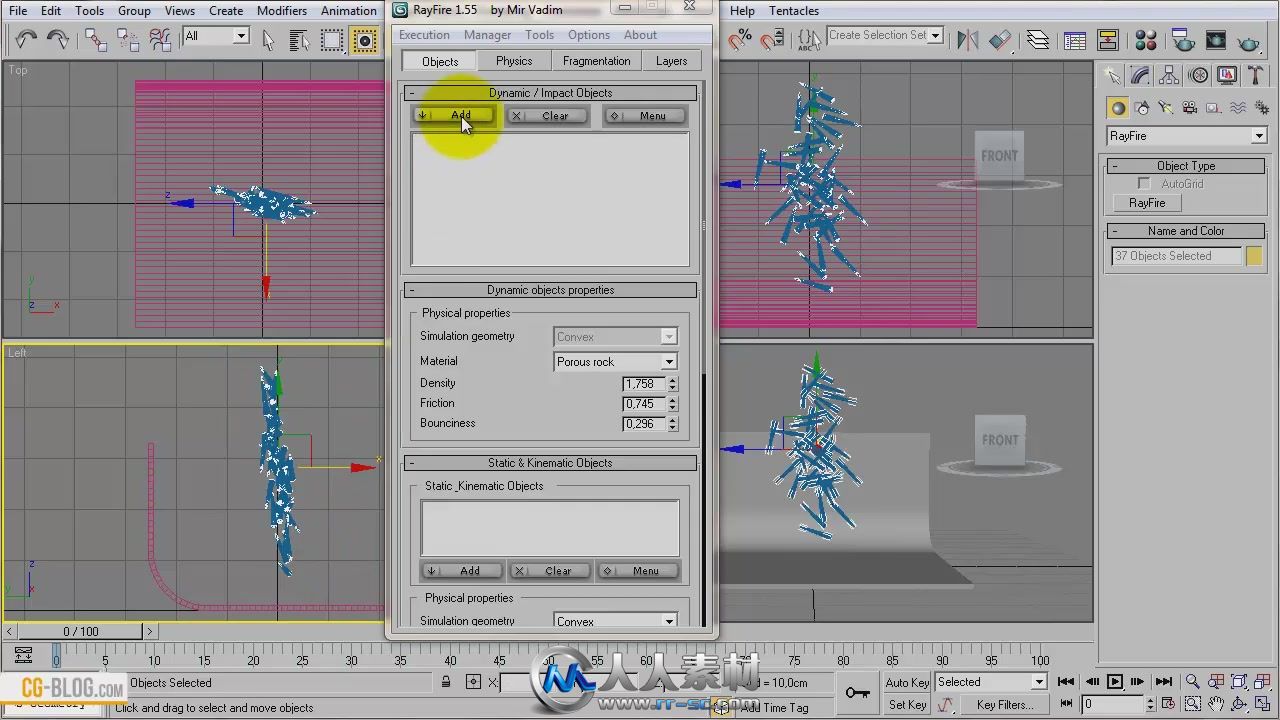Click the Undo arrow icon
Screen dimensions: 1280x720
click(26, 39)
